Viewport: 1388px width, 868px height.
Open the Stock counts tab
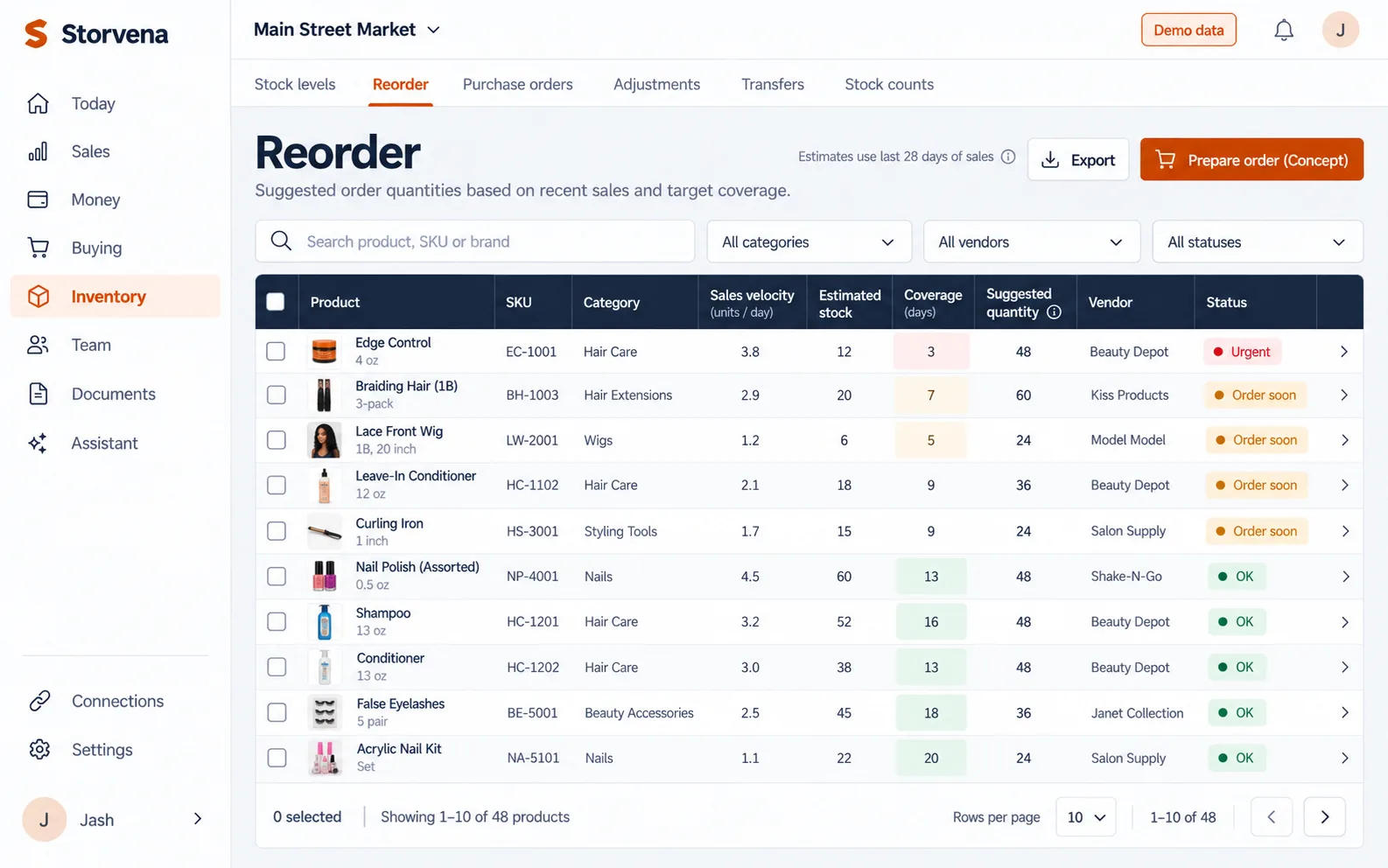pos(889,85)
